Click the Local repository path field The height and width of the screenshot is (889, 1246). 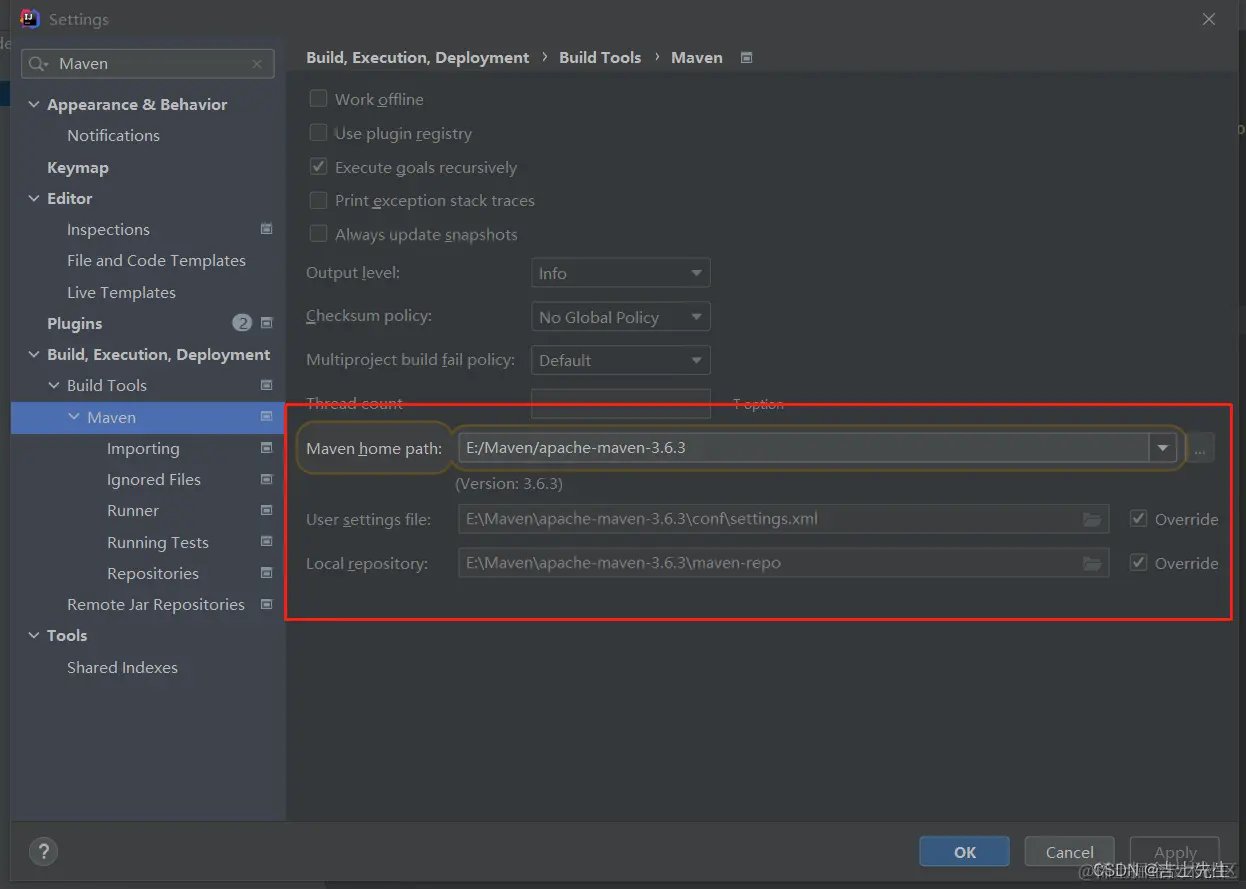point(783,563)
